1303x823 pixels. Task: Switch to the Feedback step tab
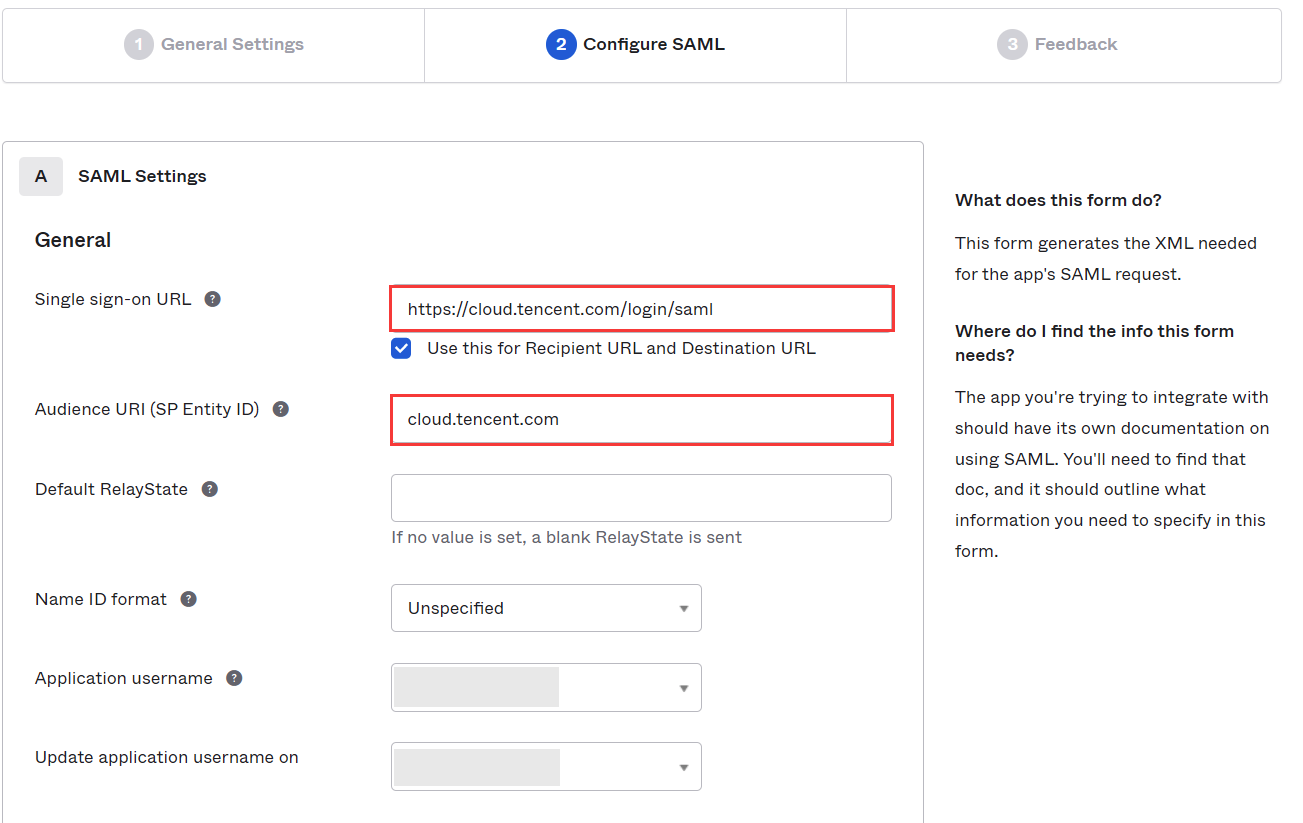1075,45
